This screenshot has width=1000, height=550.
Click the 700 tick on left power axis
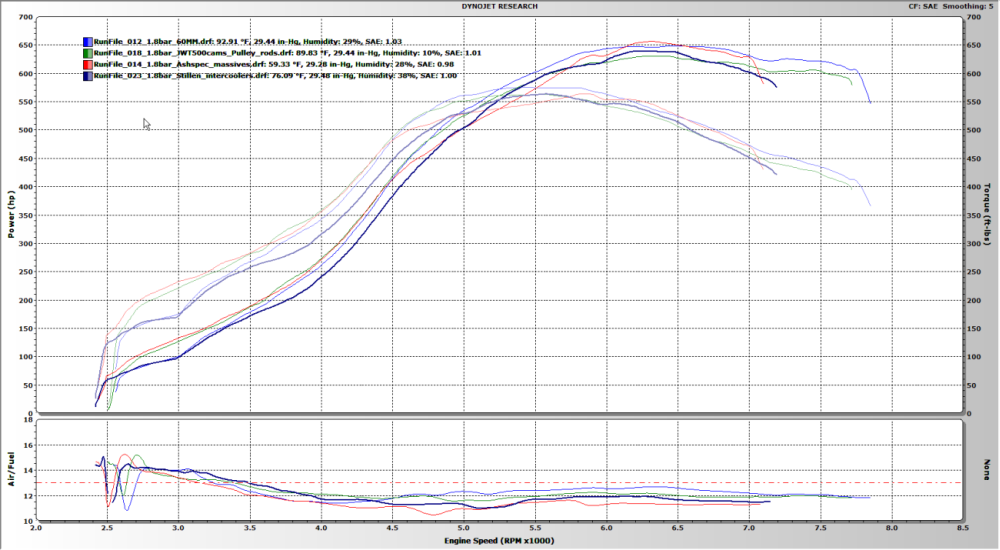point(22,17)
